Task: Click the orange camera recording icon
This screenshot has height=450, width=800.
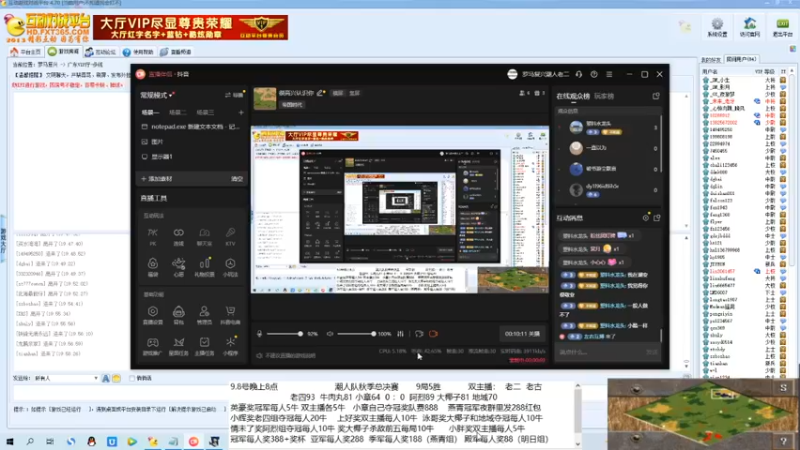Action: pyautogui.click(x=433, y=334)
